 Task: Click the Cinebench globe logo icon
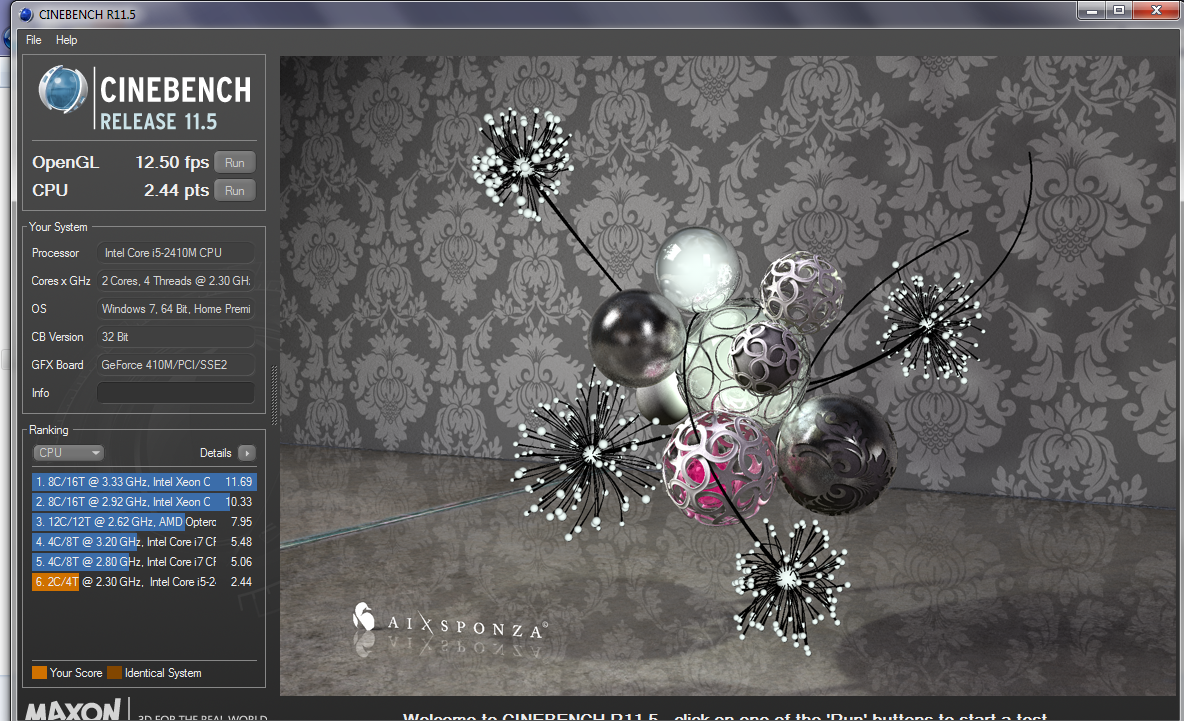tap(63, 89)
